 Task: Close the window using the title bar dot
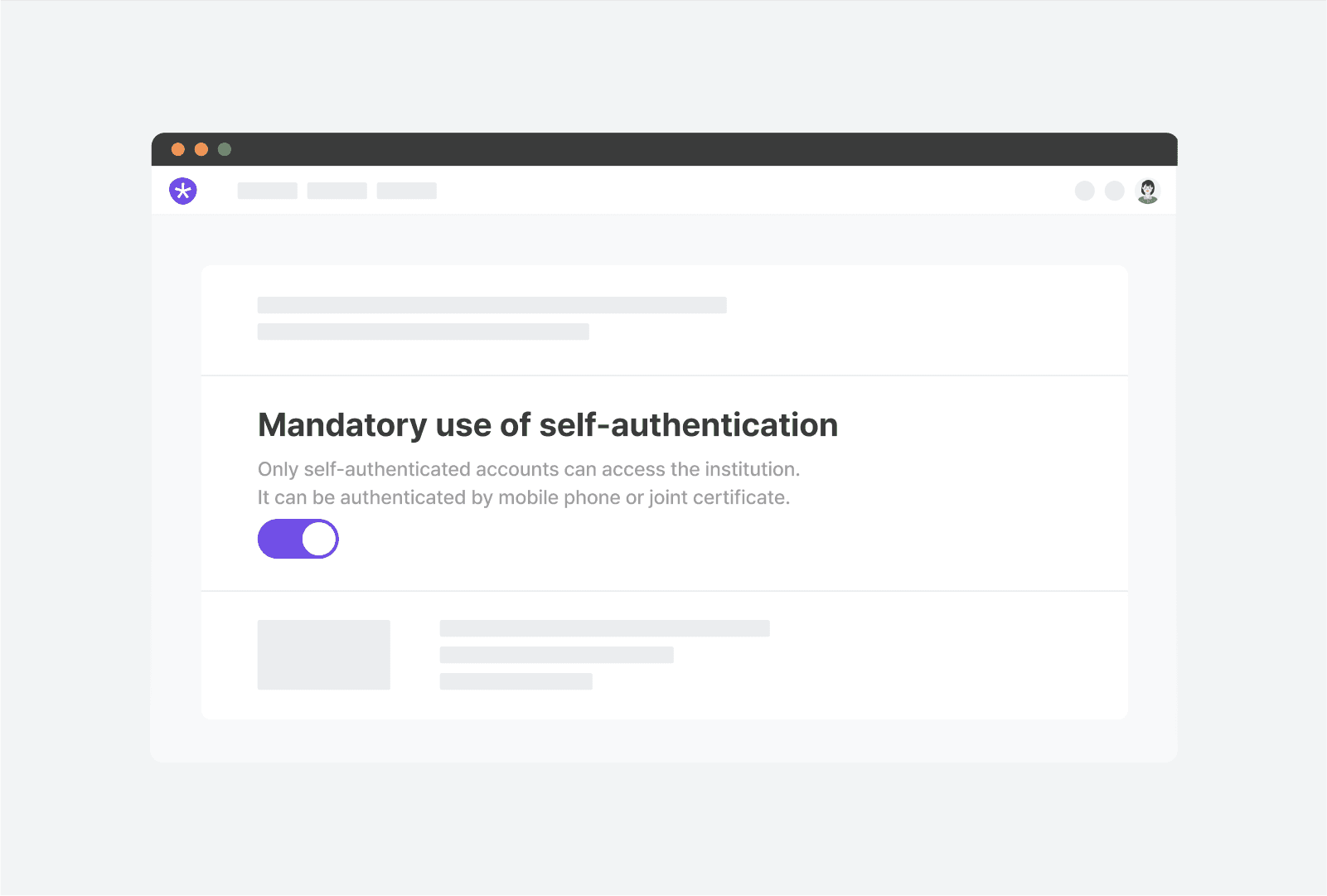178,149
